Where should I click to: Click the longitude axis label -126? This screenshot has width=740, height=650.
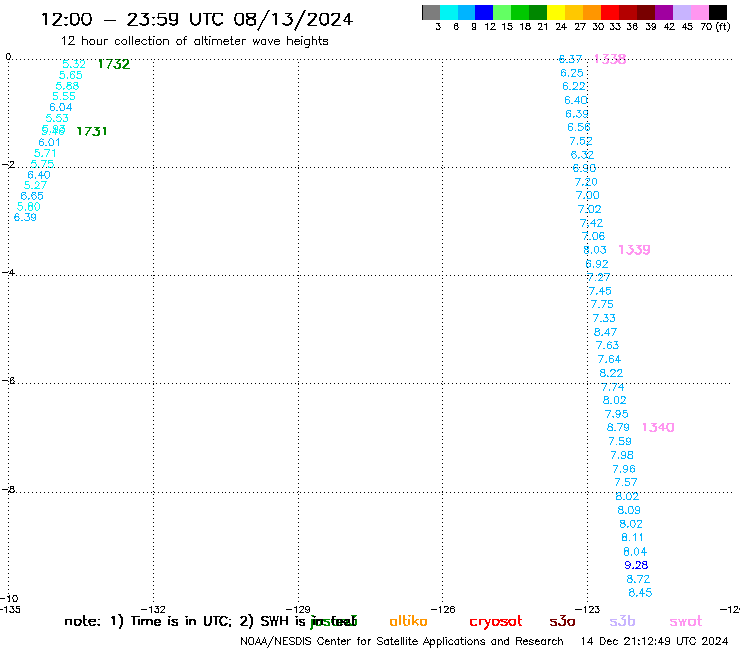(443, 609)
